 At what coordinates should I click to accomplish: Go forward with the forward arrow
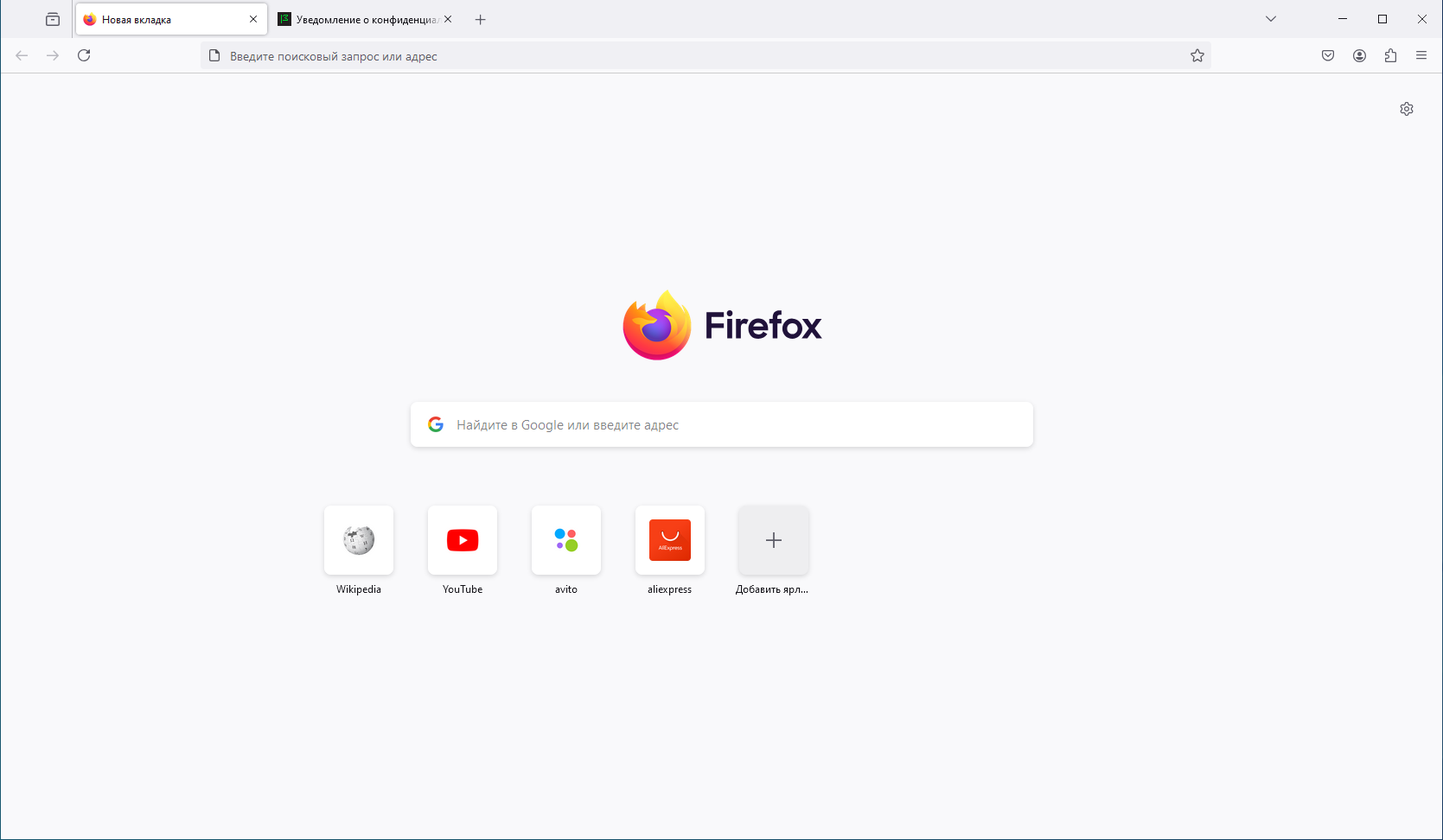(53, 55)
